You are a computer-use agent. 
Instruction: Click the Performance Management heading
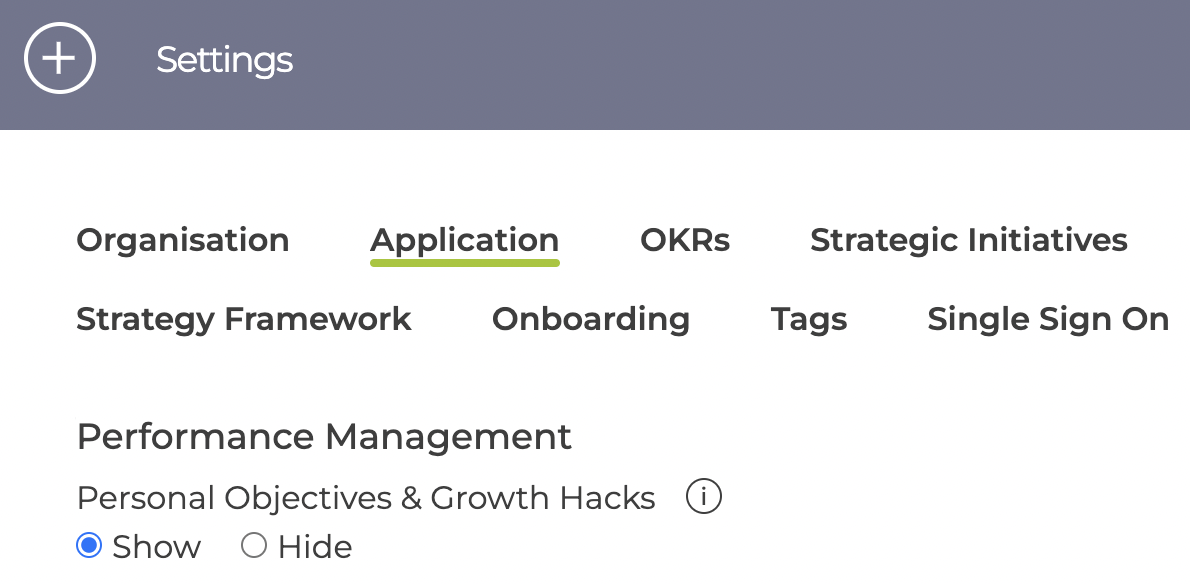(x=324, y=437)
